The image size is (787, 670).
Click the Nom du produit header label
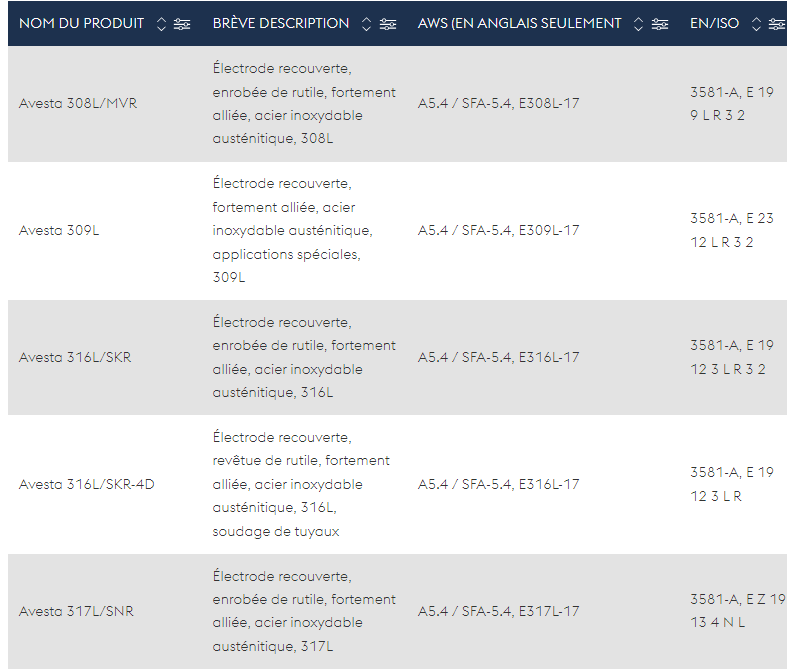pos(81,24)
